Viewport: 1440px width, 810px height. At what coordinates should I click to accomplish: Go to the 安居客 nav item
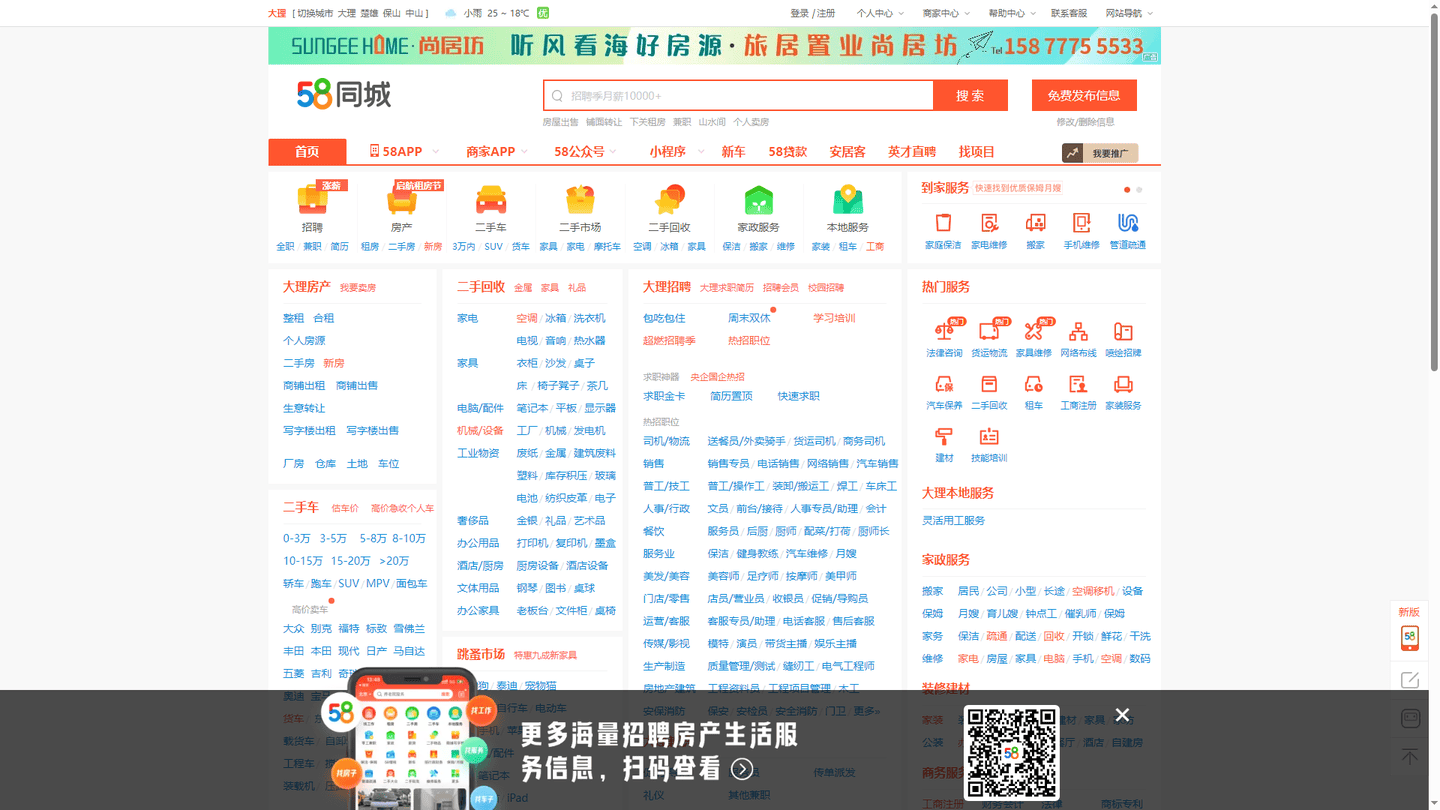coord(847,151)
